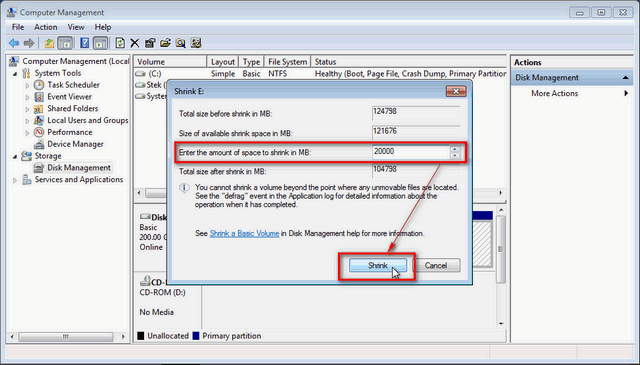Collapse the System Tools tree node
Viewport: 640px width, 365px height.
(x=15, y=74)
